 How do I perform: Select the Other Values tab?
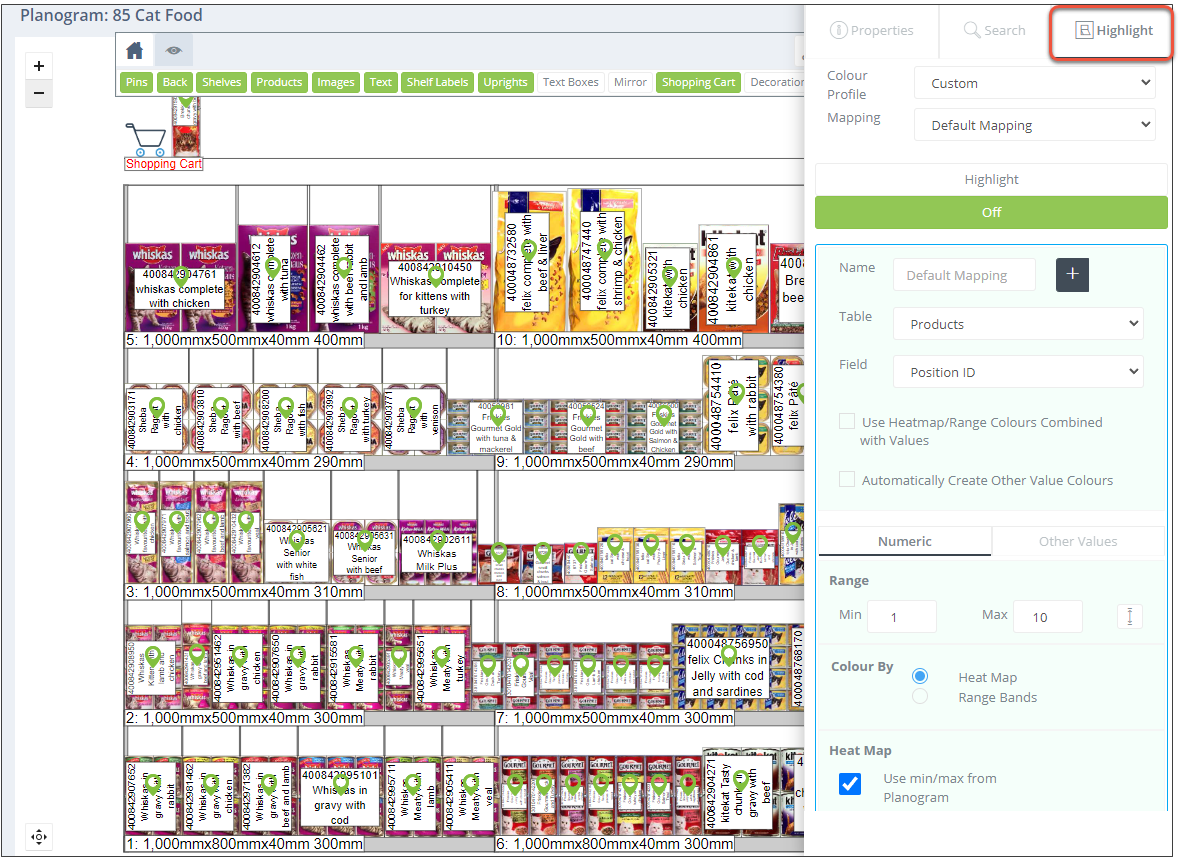coord(1078,541)
